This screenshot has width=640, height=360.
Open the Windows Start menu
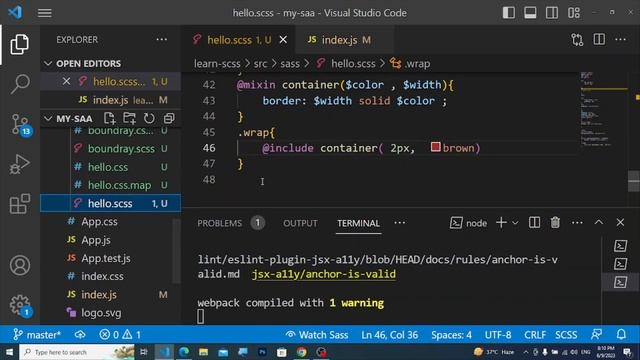(x=9, y=352)
